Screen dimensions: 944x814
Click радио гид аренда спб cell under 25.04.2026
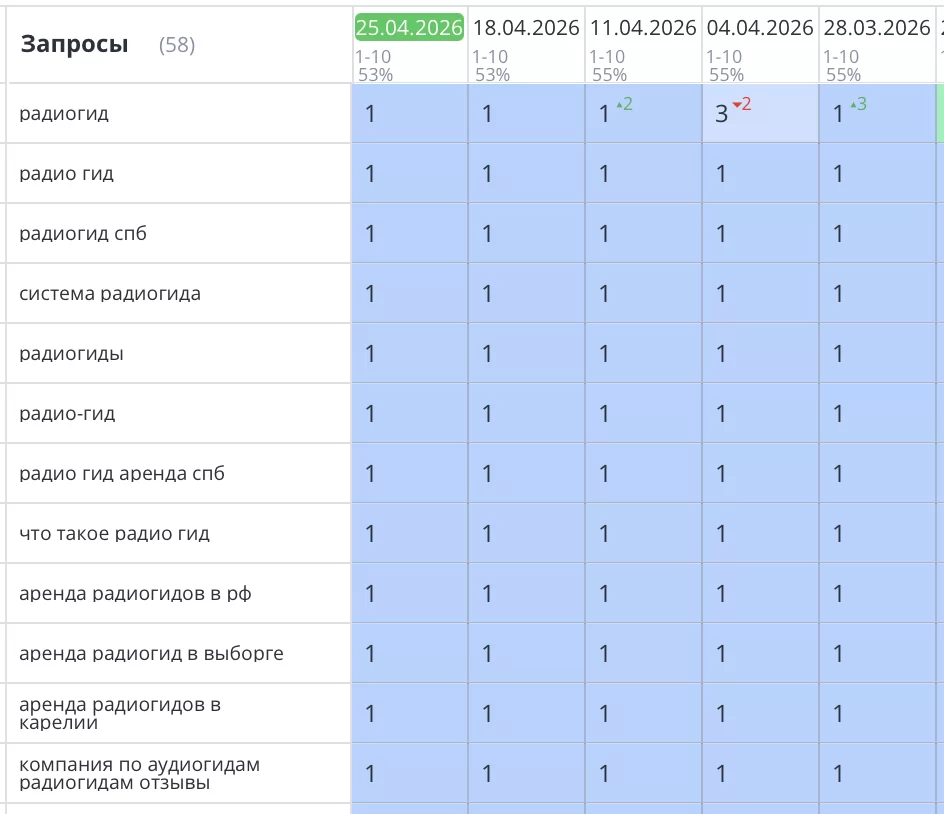pos(409,473)
